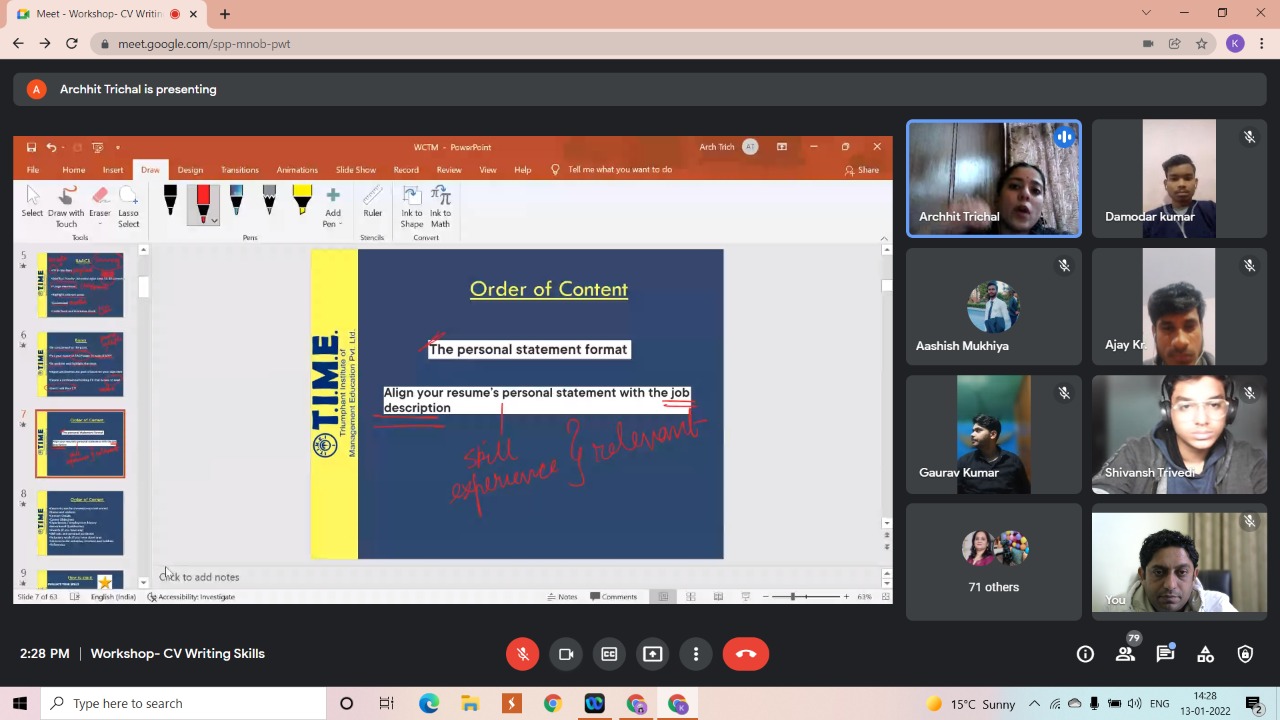Open the Draw tab in PowerPoint ribbon

pyautogui.click(x=150, y=170)
